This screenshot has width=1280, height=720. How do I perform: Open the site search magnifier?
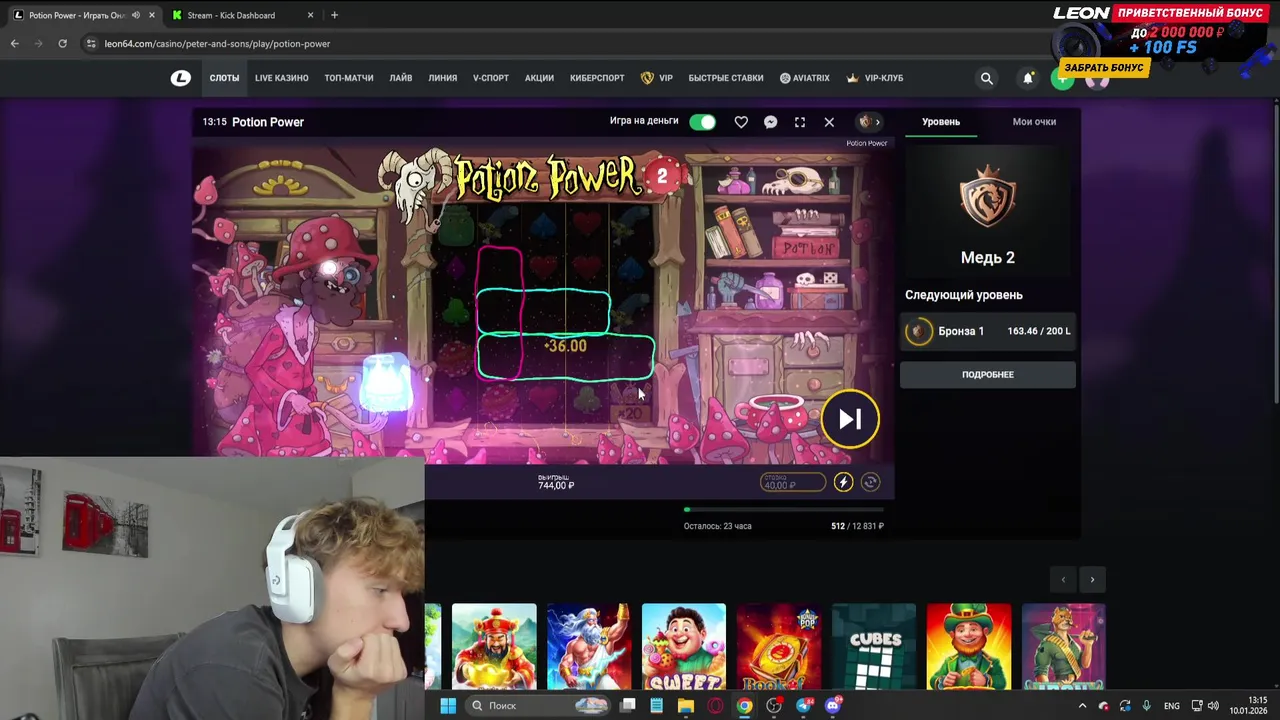[x=987, y=78]
